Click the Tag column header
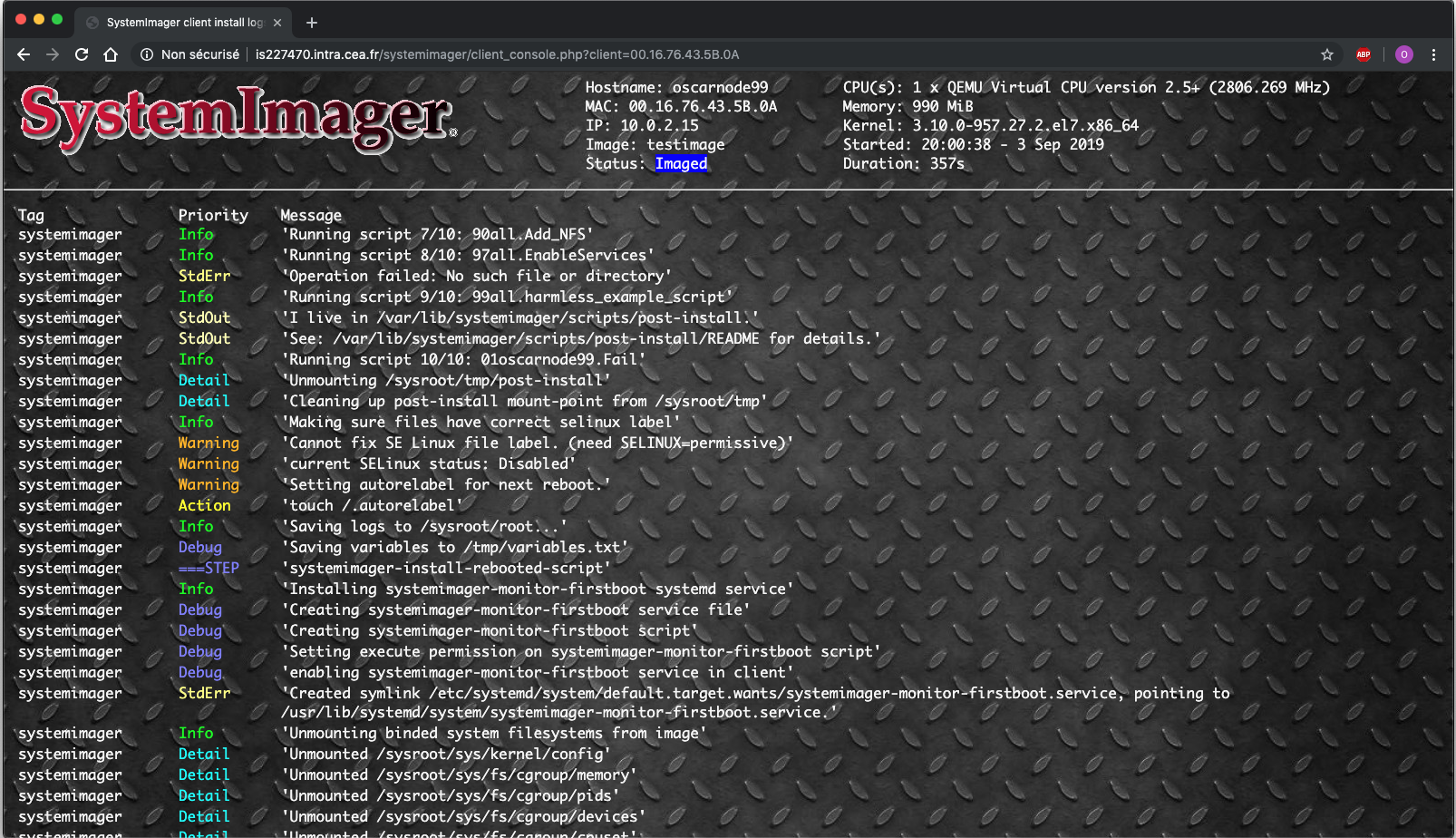This screenshot has height=838, width=1456. click(x=31, y=215)
